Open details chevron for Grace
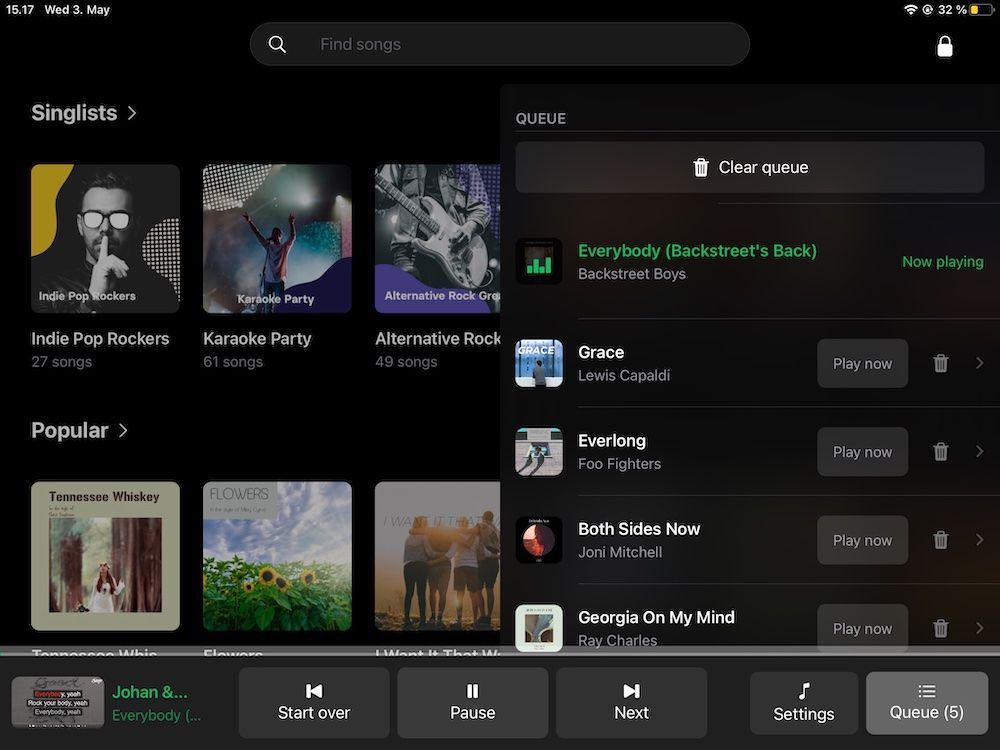The width and height of the screenshot is (1000, 750). (x=980, y=363)
